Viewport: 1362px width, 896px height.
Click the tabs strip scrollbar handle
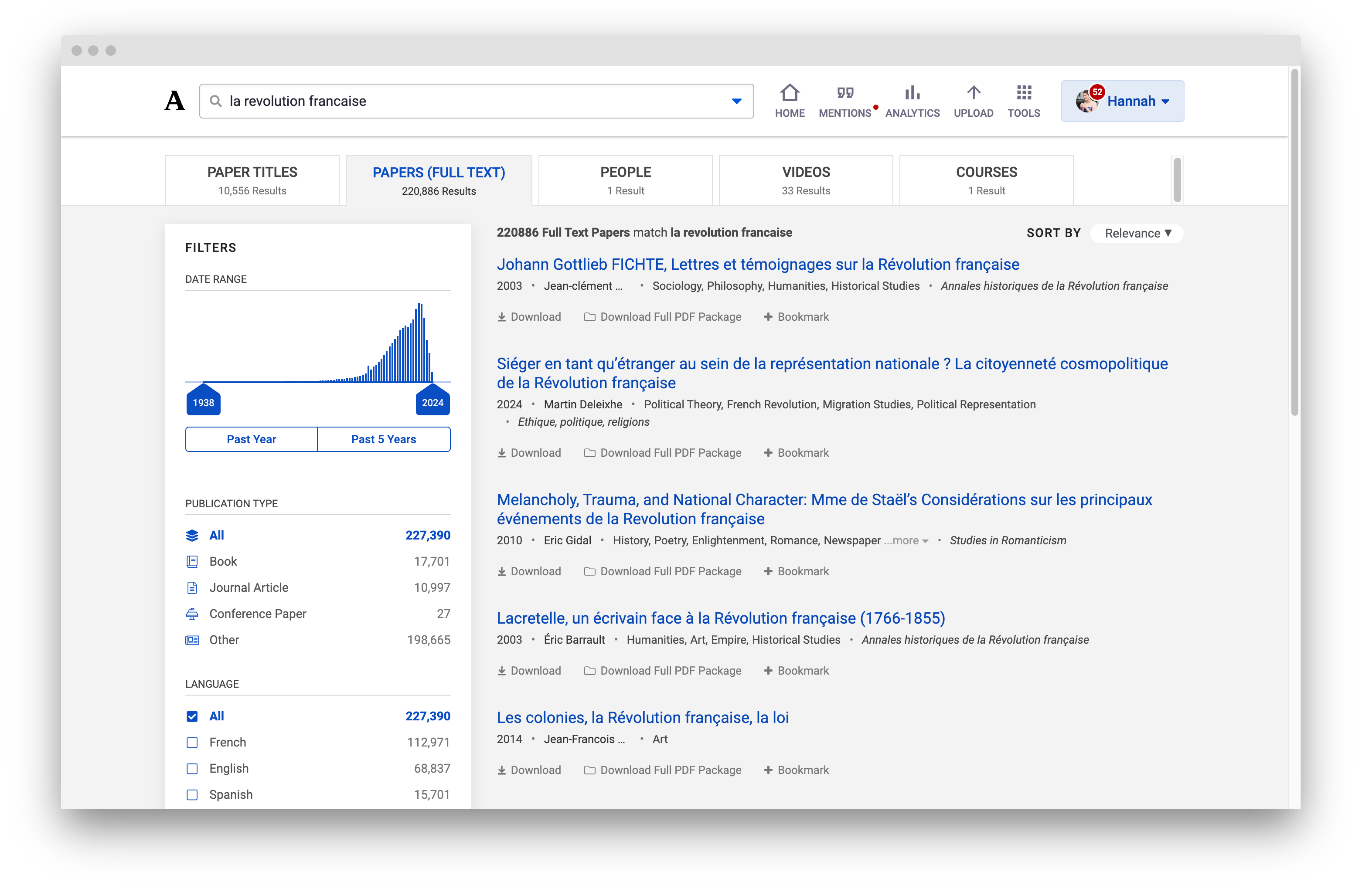(x=1177, y=180)
